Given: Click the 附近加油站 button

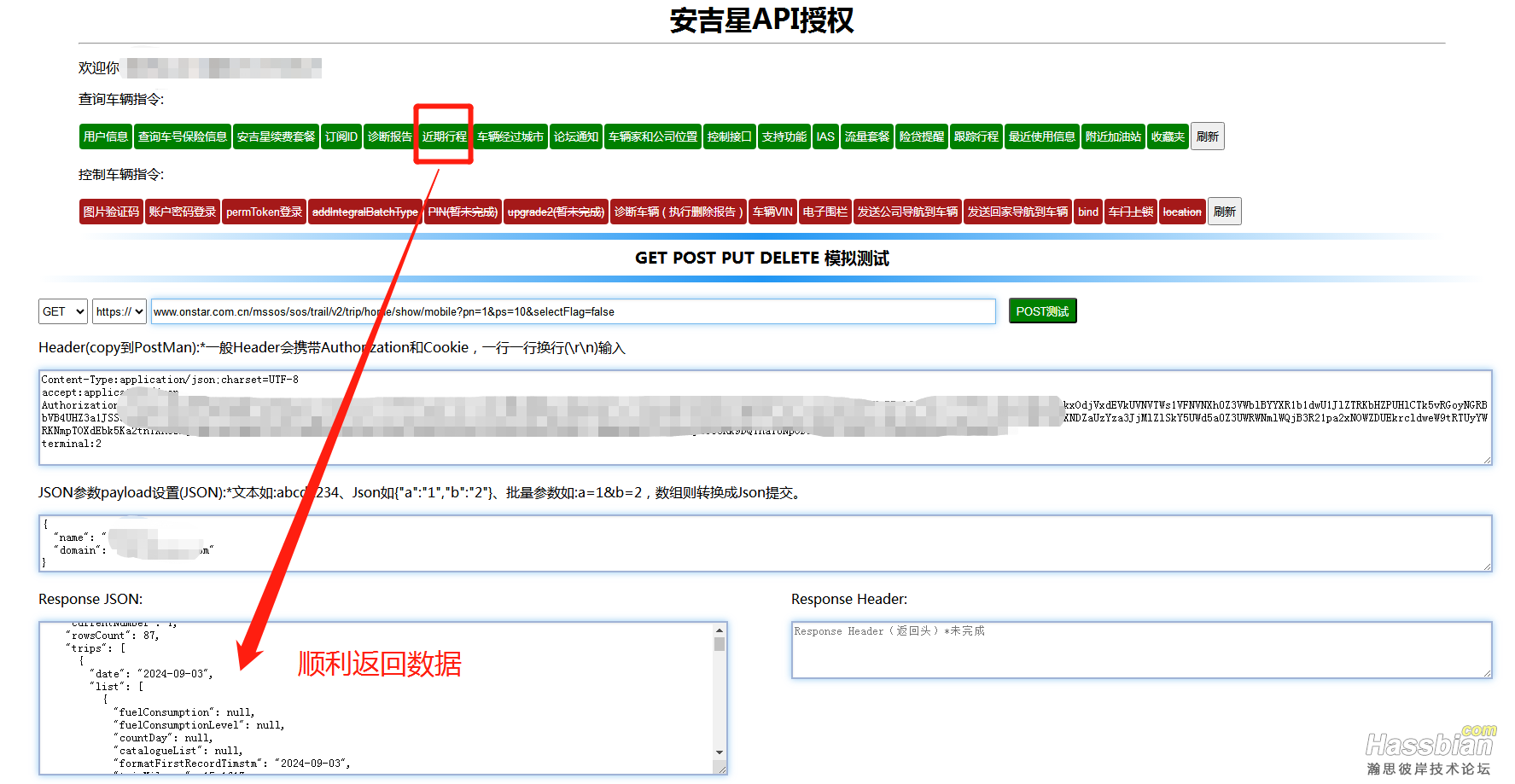Looking at the screenshot, I should tap(1113, 136).
